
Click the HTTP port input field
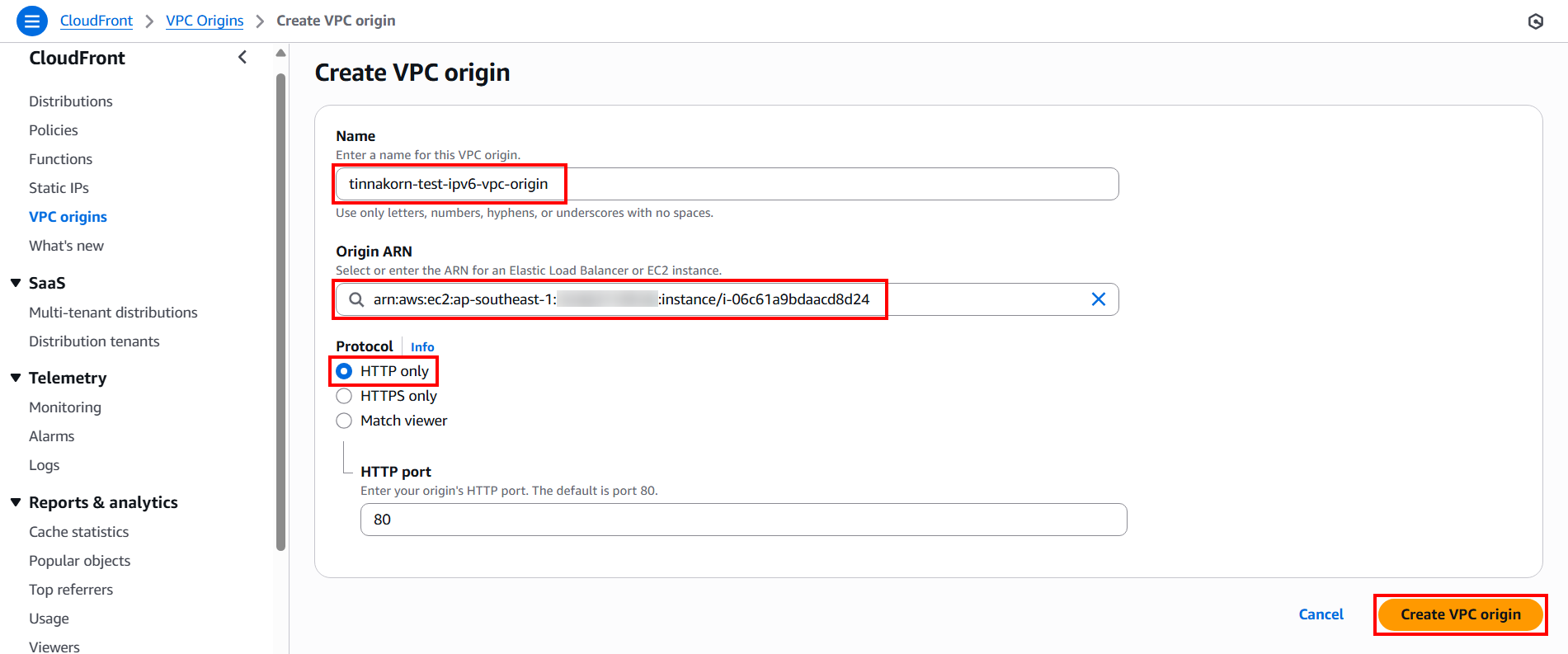(x=743, y=520)
